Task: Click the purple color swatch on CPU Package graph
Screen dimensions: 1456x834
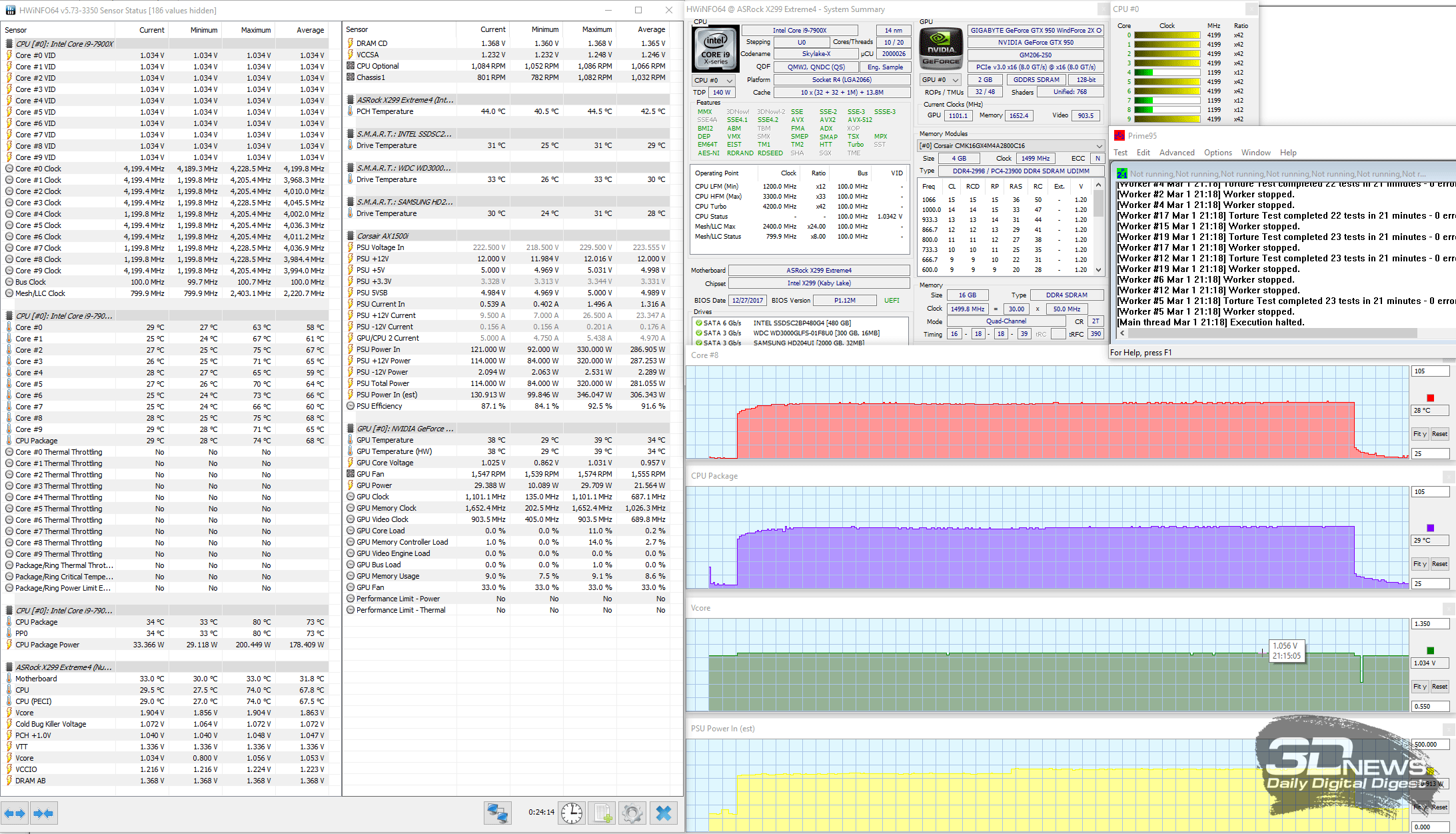Action: pos(1430,528)
